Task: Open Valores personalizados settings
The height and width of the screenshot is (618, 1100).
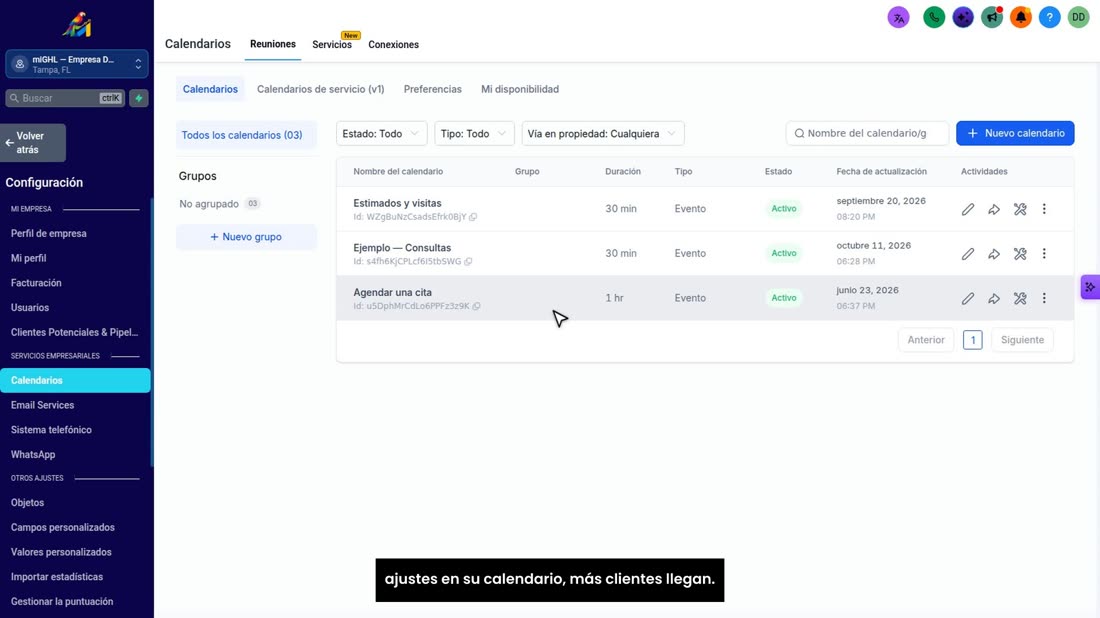Action: pyautogui.click(x=61, y=552)
